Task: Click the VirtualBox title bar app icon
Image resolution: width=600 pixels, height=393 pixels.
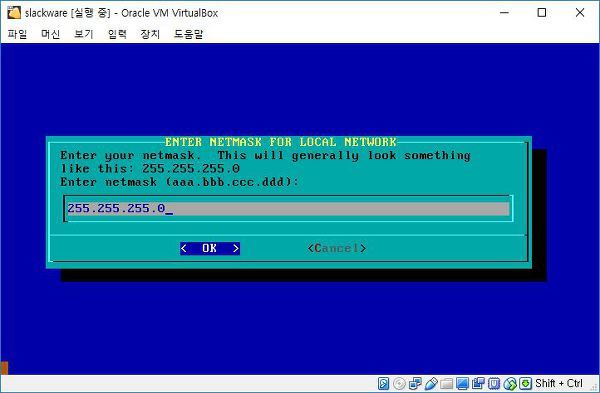Action: coord(13,13)
